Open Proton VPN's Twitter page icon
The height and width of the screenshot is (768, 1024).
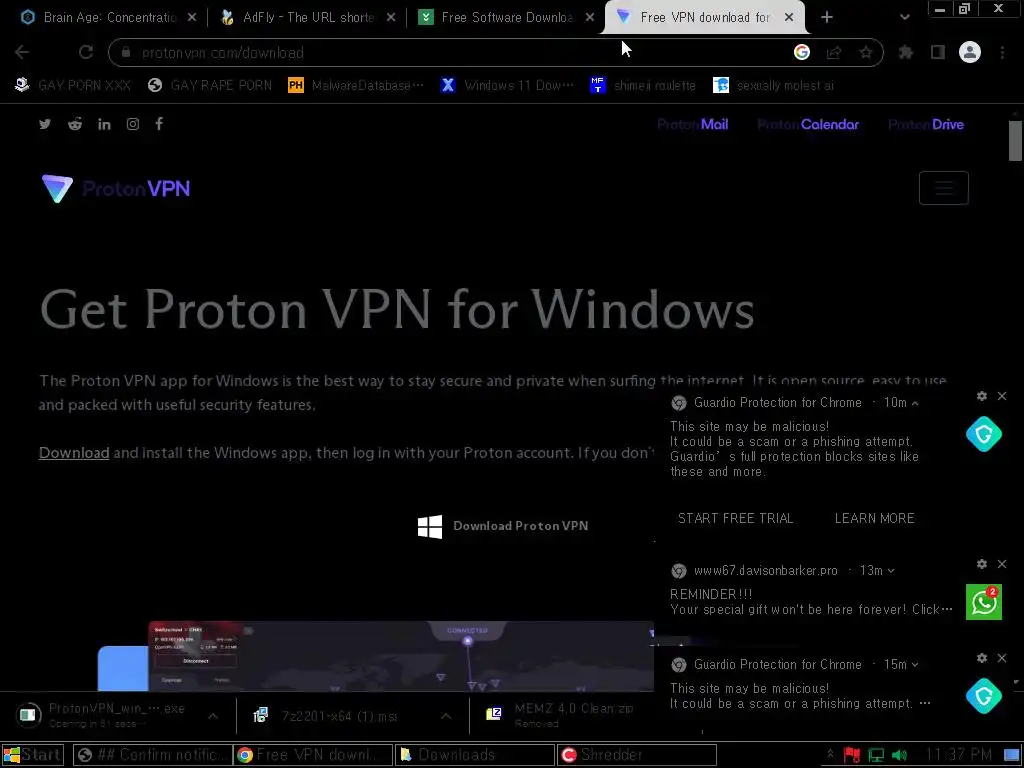pos(44,124)
